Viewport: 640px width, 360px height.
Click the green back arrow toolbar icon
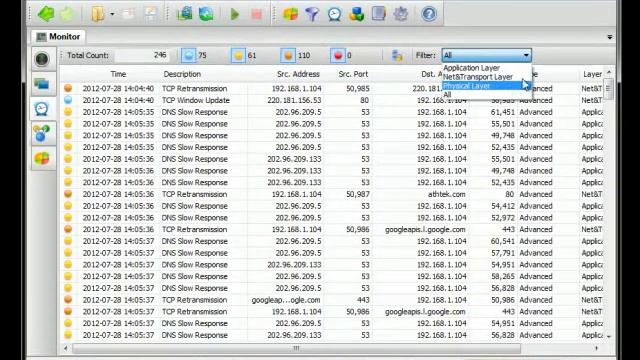click(x=46, y=14)
